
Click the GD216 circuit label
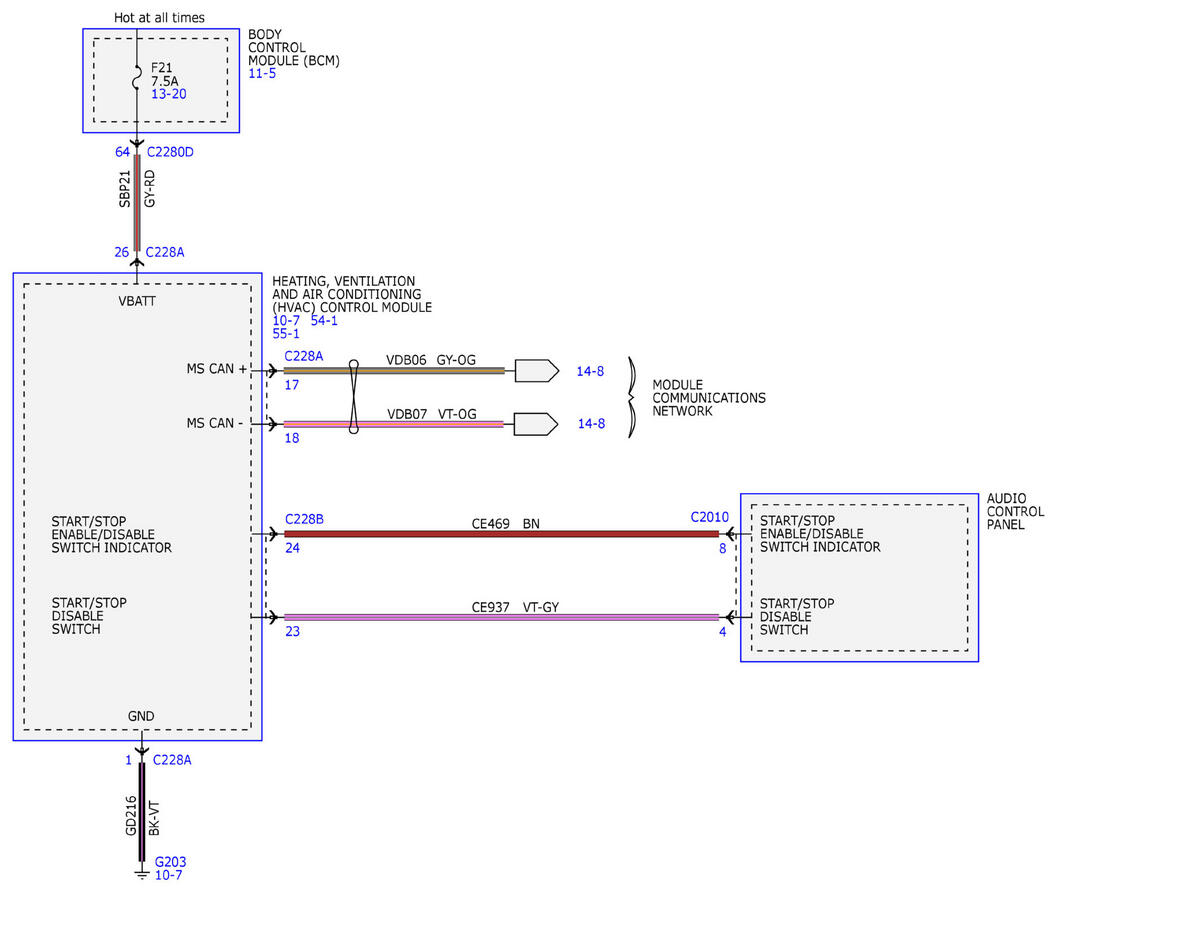[x=131, y=816]
